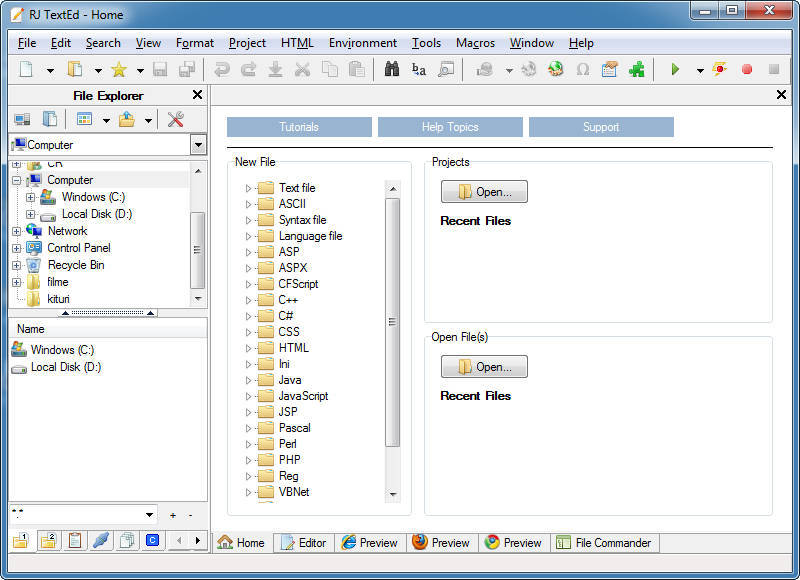
Task: Click the Support button
Action: (x=601, y=127)
